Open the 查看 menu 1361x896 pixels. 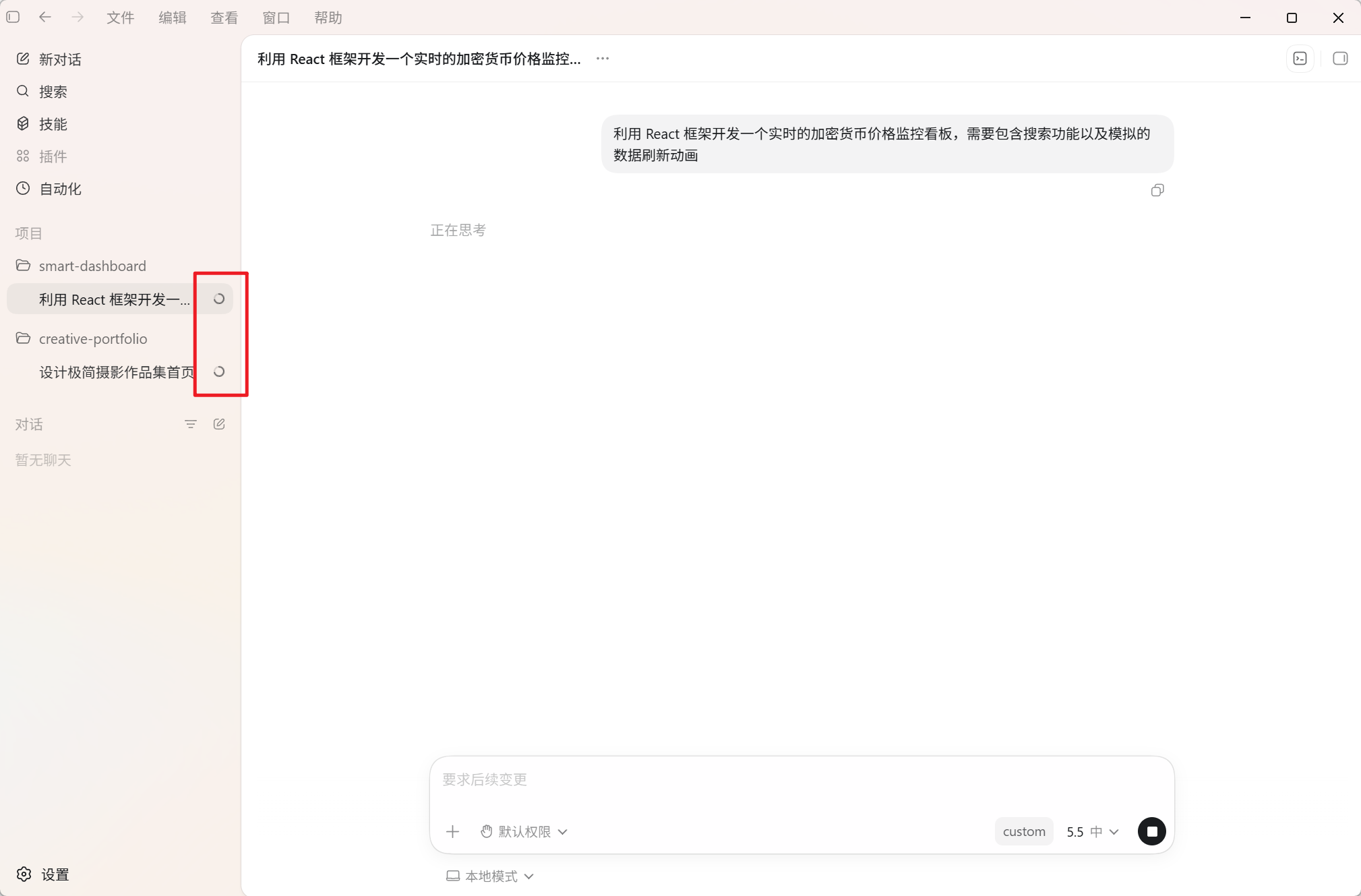tap(224, 18)
